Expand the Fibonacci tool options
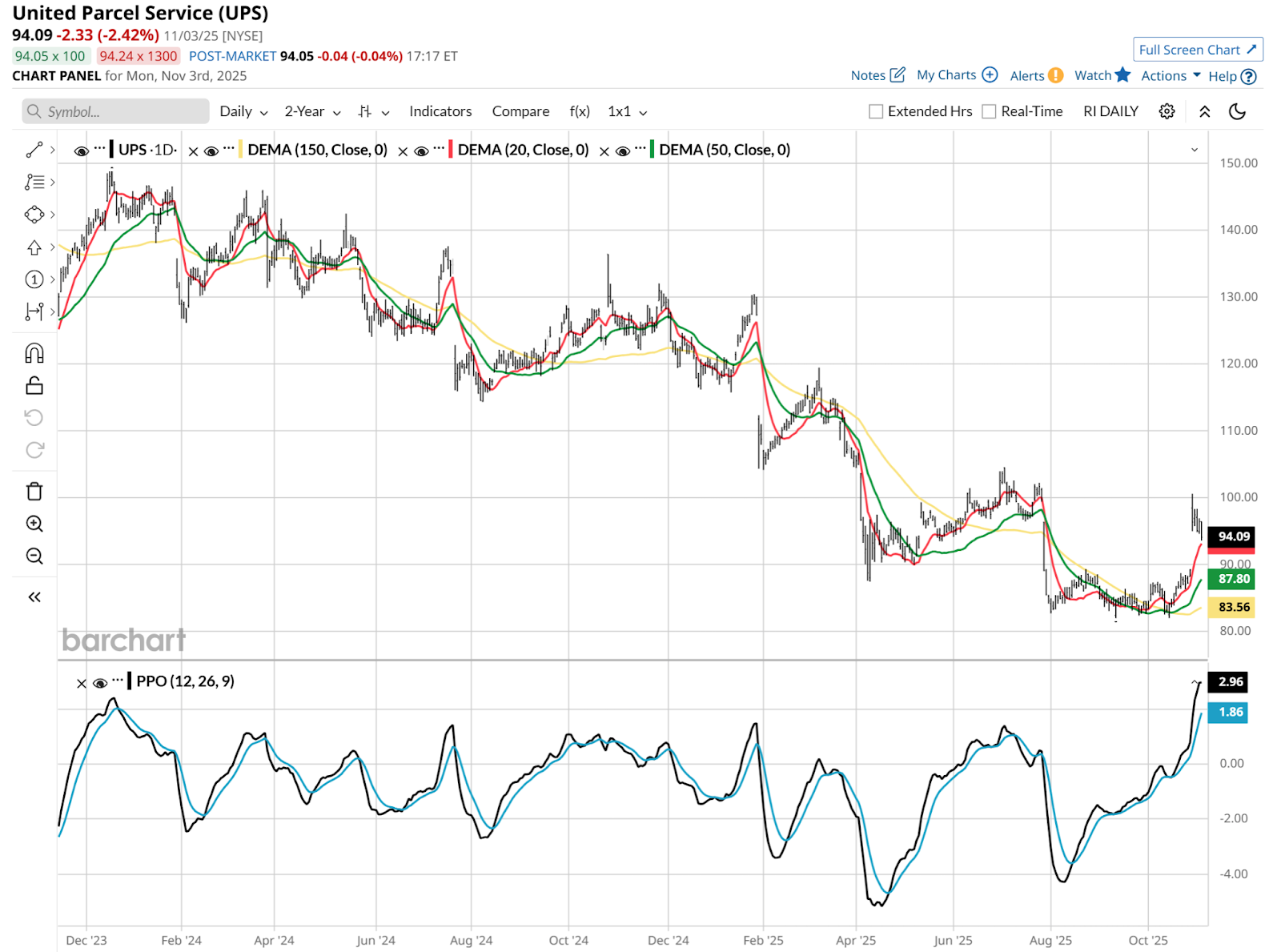Image resolution: width=1281 pixels, height=952 pixels. (53, 183)
